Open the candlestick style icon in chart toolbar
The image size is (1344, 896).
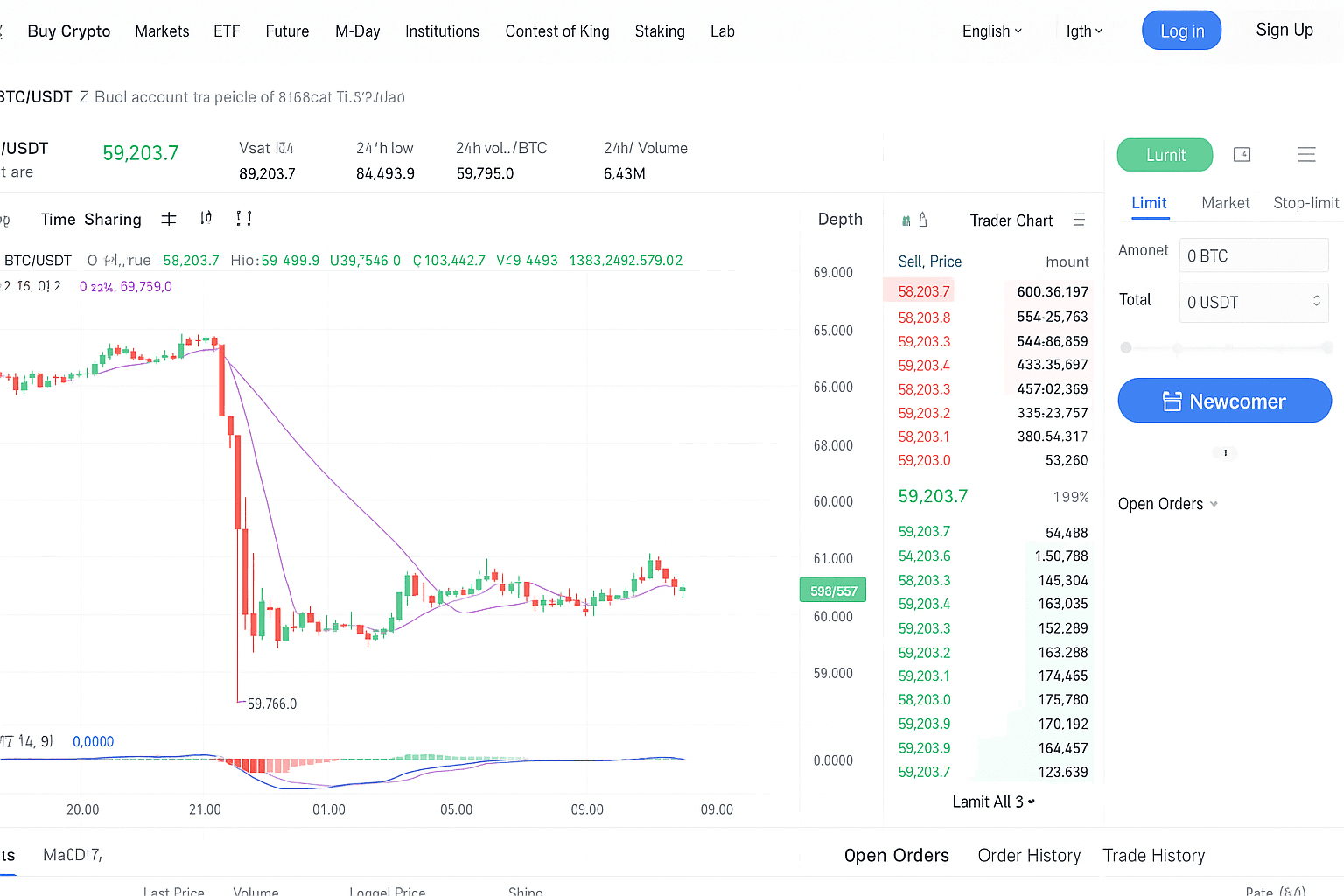pyautogui.click(x=206, y=218)
